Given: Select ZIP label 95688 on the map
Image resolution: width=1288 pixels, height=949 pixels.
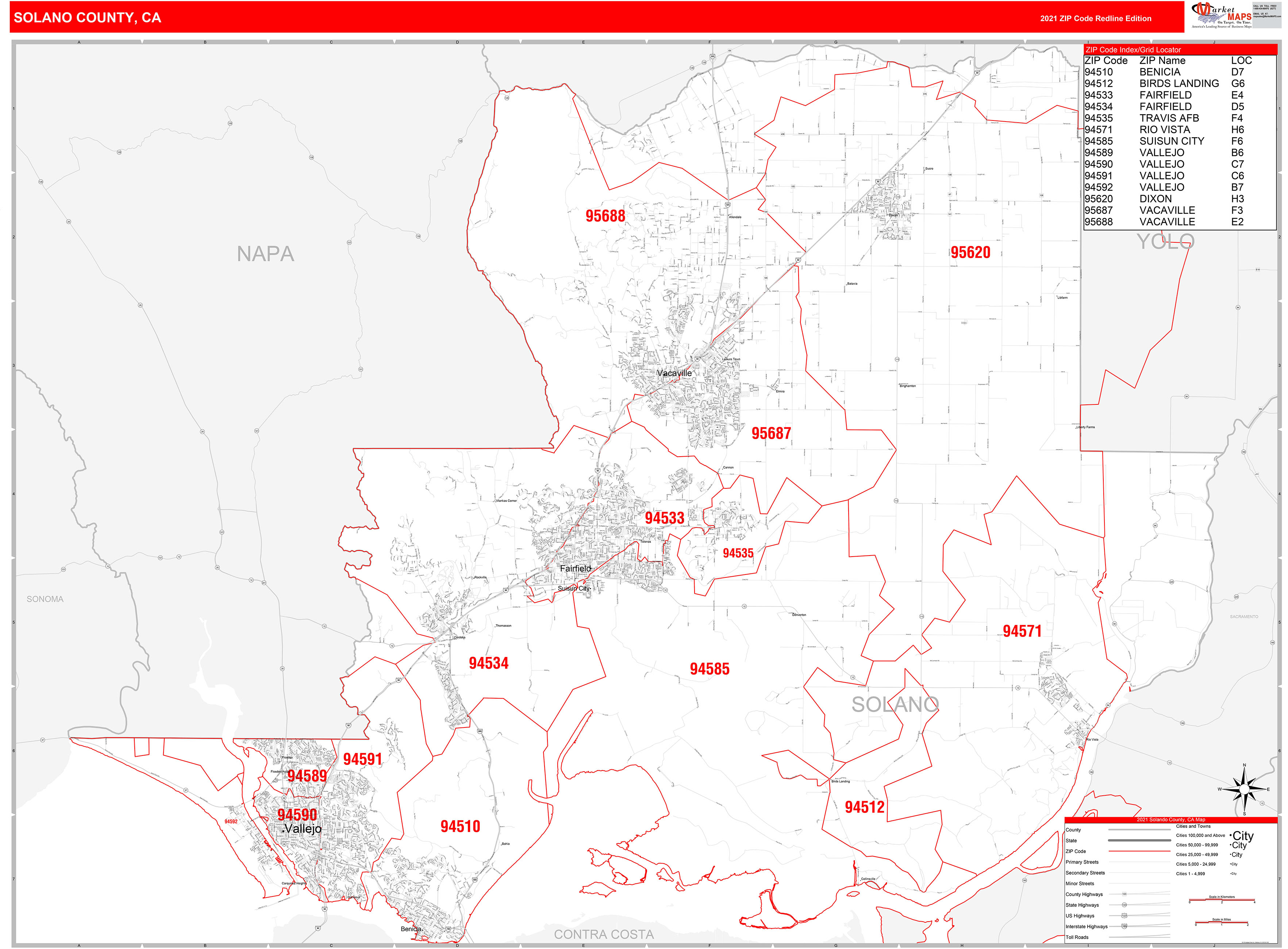Looking at the screenshot, I should (605, 216).
